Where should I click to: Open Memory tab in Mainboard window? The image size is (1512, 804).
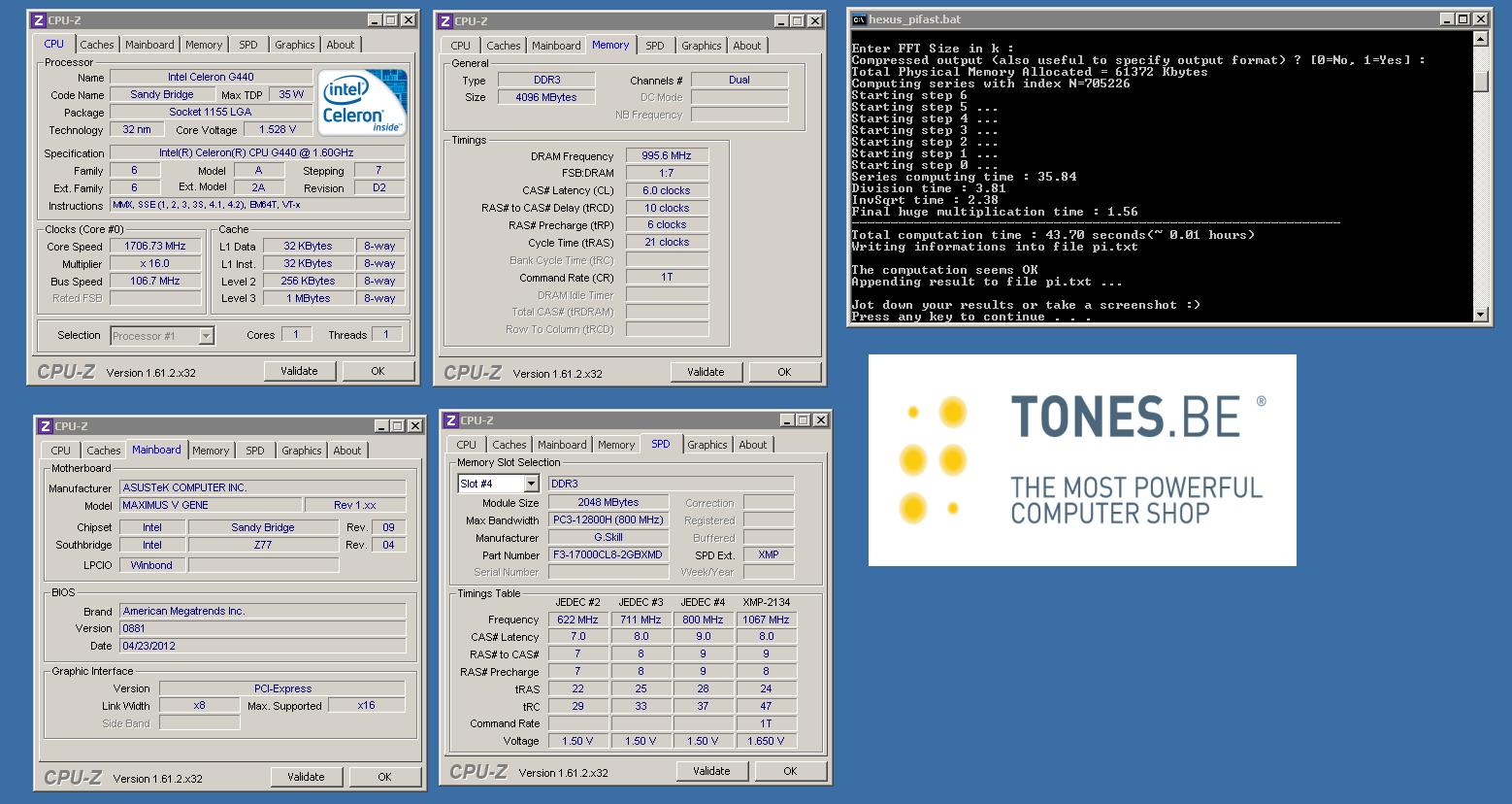(211, 451)
